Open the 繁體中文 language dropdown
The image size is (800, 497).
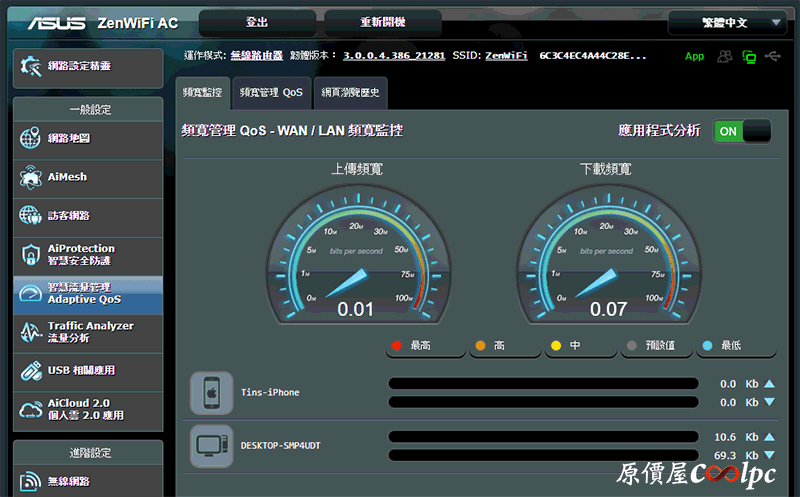pyautogui.click(x=728, y=23)
